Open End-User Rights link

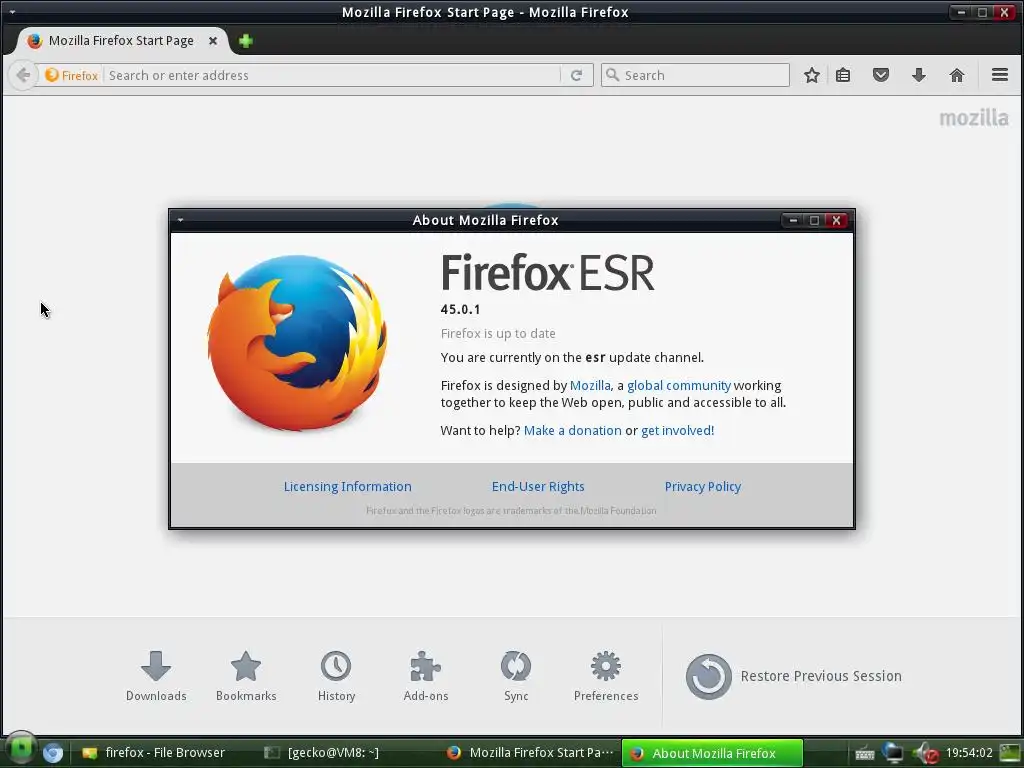pos(538,487)
